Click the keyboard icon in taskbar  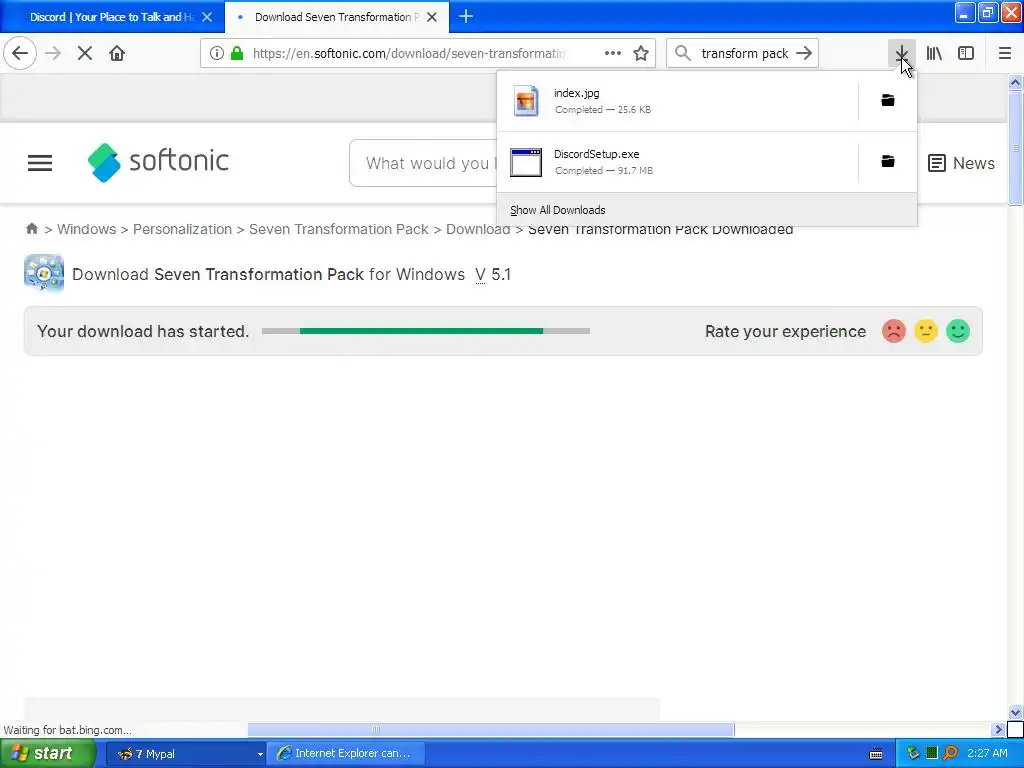[876, 754]
